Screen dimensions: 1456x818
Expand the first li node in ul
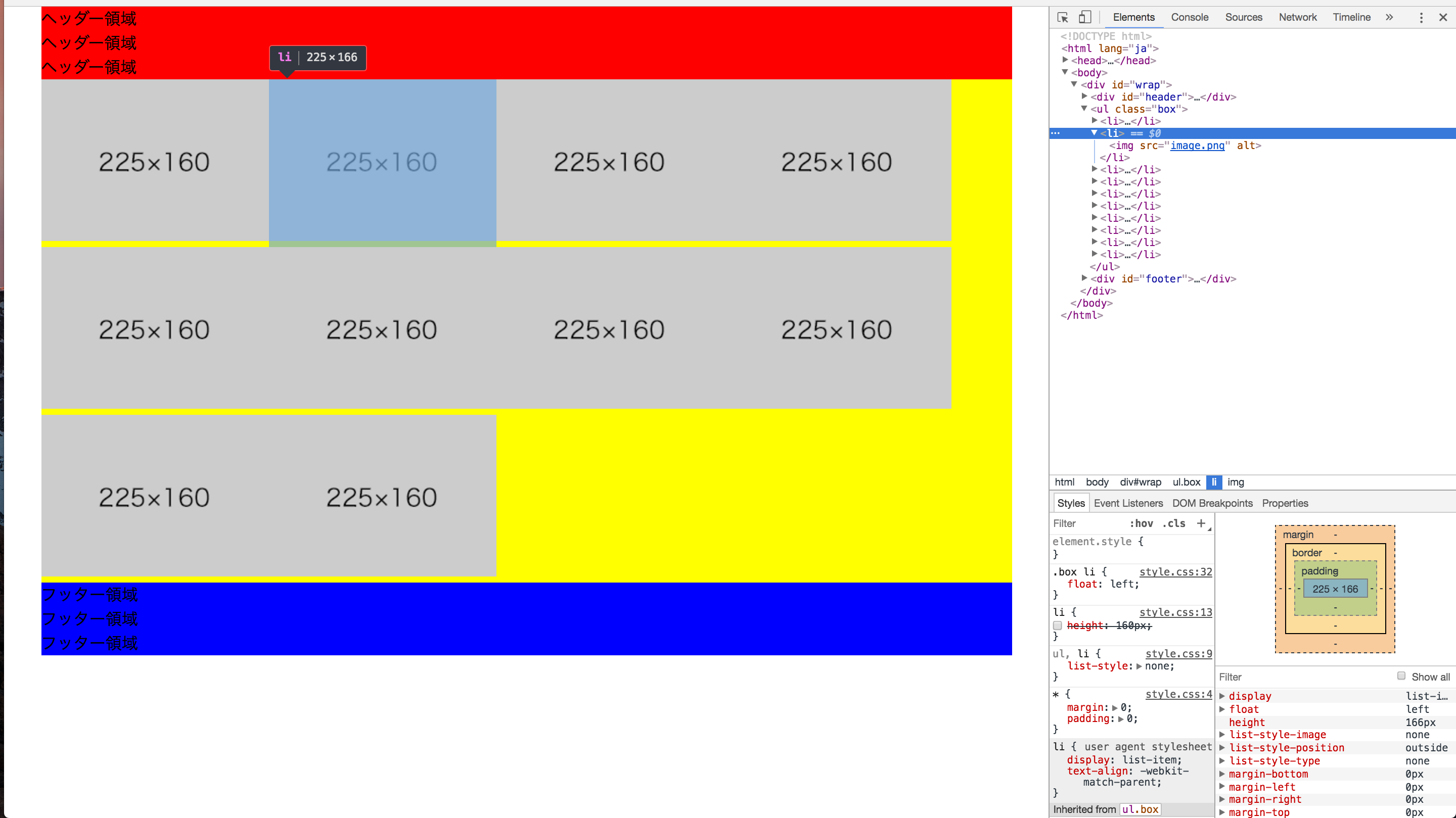coord(1094,120)
